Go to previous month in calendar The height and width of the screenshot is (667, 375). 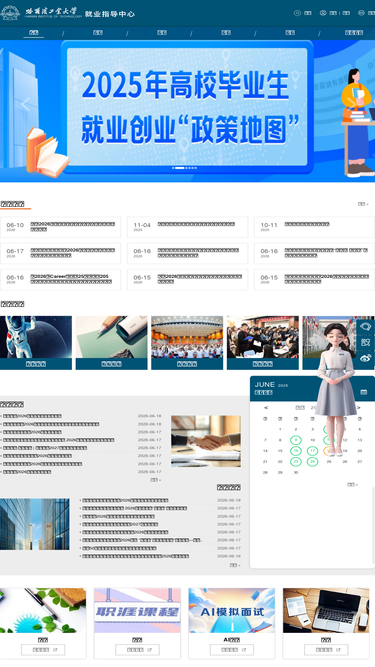tap(266, 408)
